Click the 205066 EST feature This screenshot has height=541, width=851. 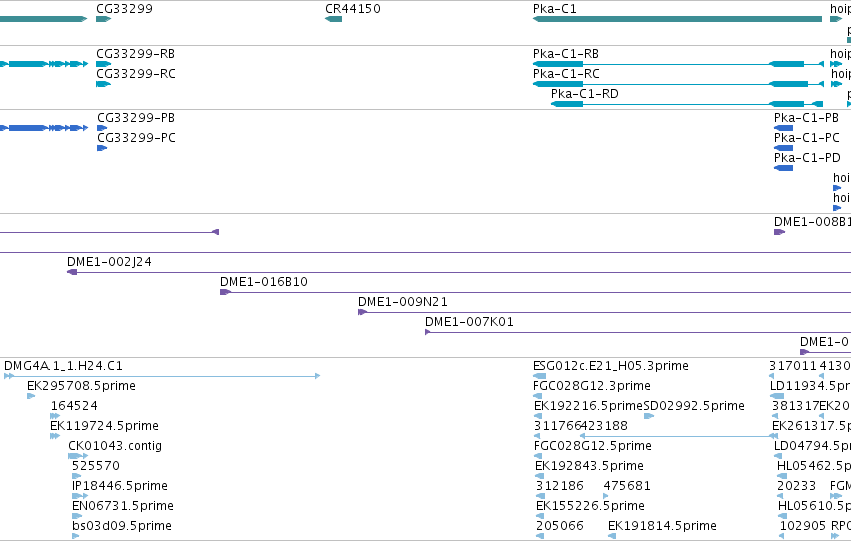[540, 537]
